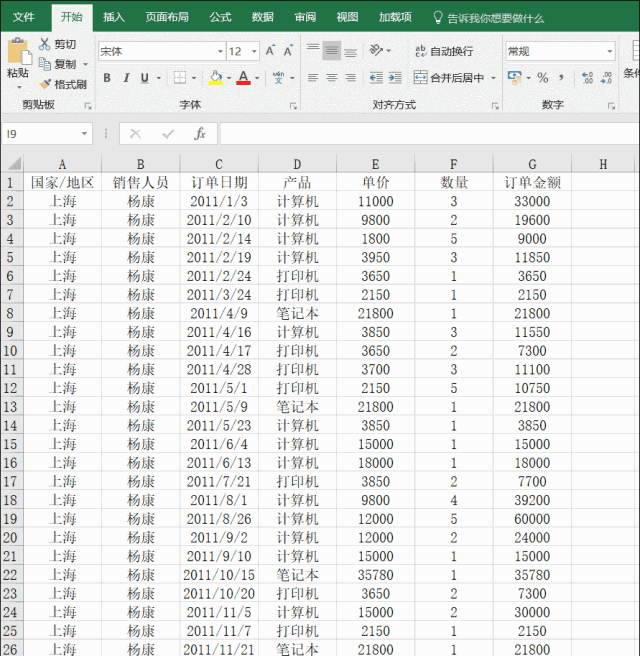Apply comma style

click(561, 77)
